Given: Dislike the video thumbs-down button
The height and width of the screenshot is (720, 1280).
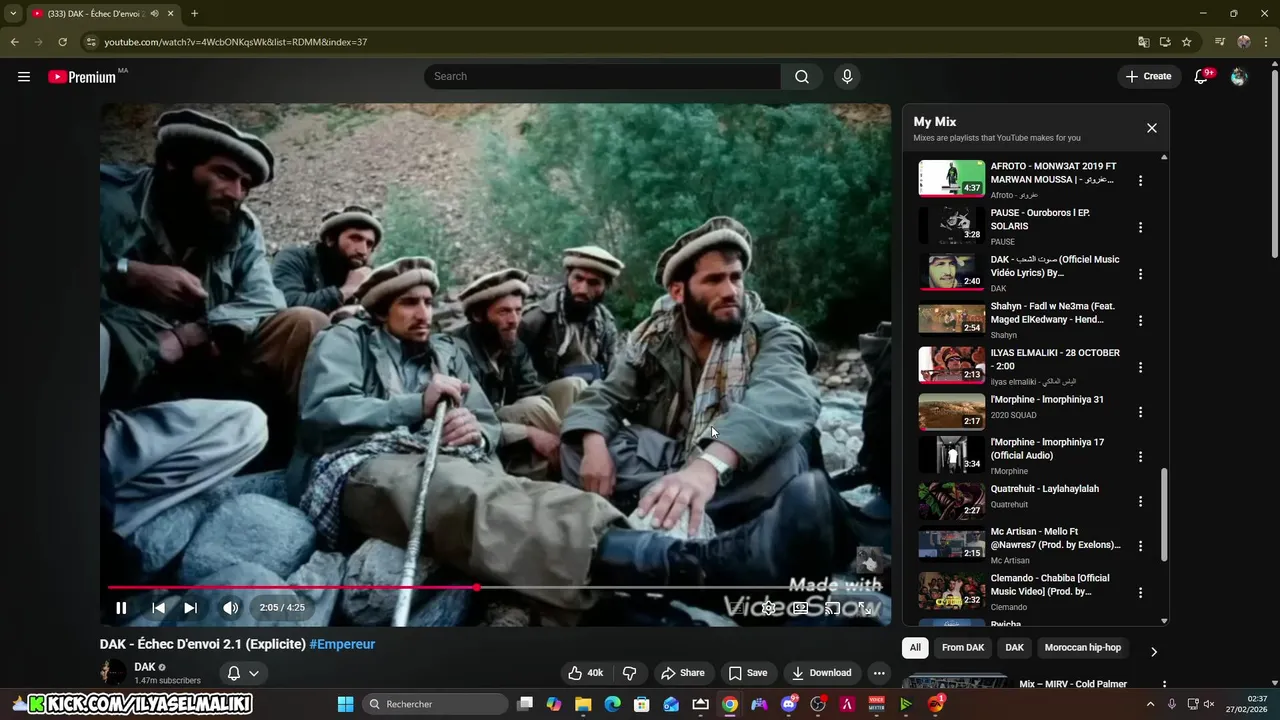Looking at the screenshot, I should tap(630, 673).
